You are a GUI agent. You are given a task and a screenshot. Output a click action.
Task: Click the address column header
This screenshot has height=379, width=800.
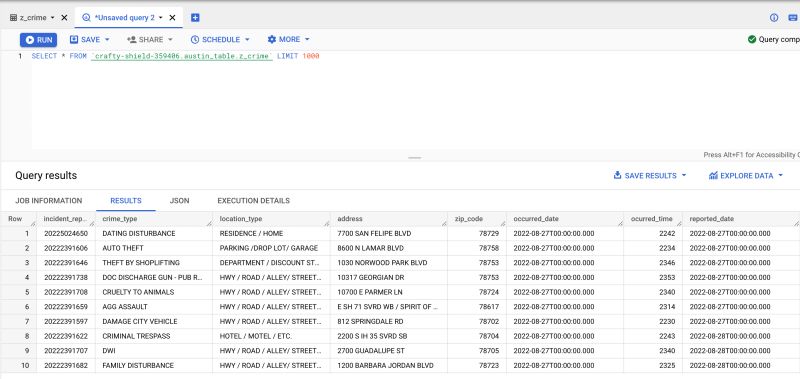[389, 219]
